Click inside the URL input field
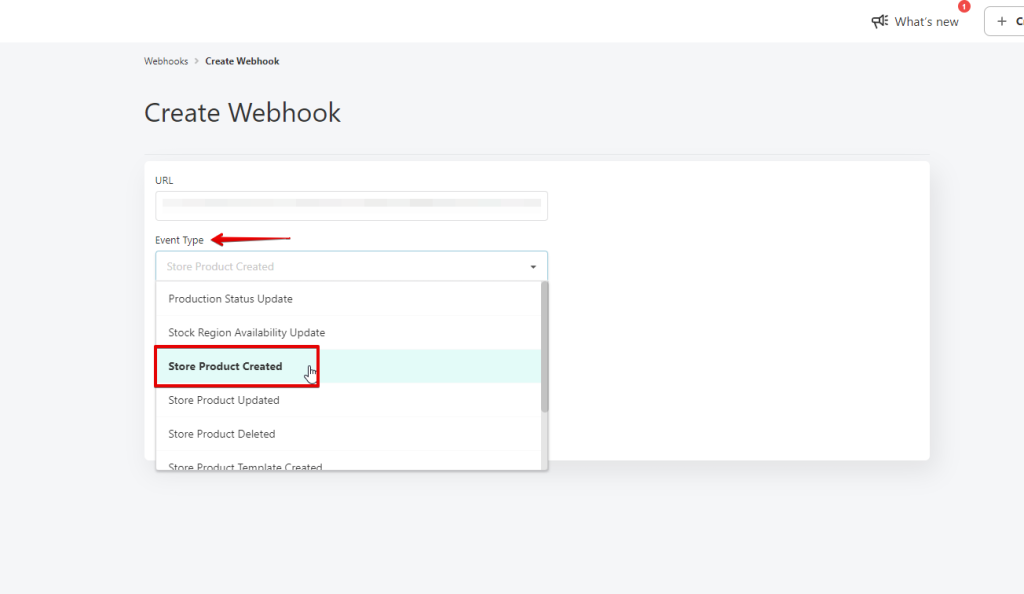This screenshot has height=594, width=1024. coord(351,206)
